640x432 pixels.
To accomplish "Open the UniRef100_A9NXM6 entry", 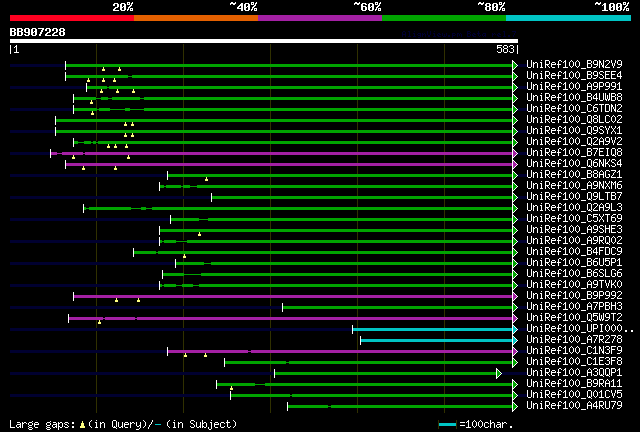I will tap(574, 186).
